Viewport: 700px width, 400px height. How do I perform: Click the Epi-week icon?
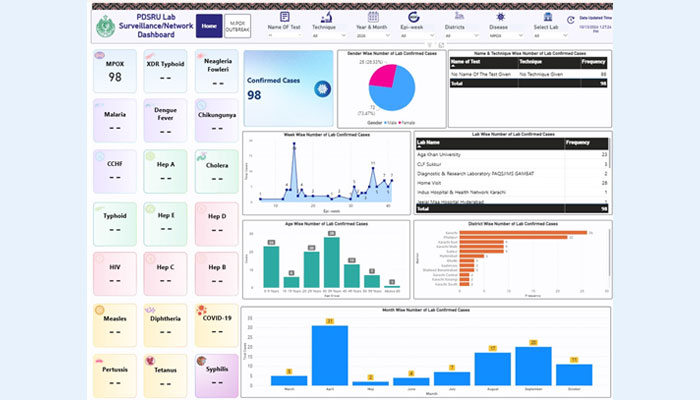coord(413,17)
